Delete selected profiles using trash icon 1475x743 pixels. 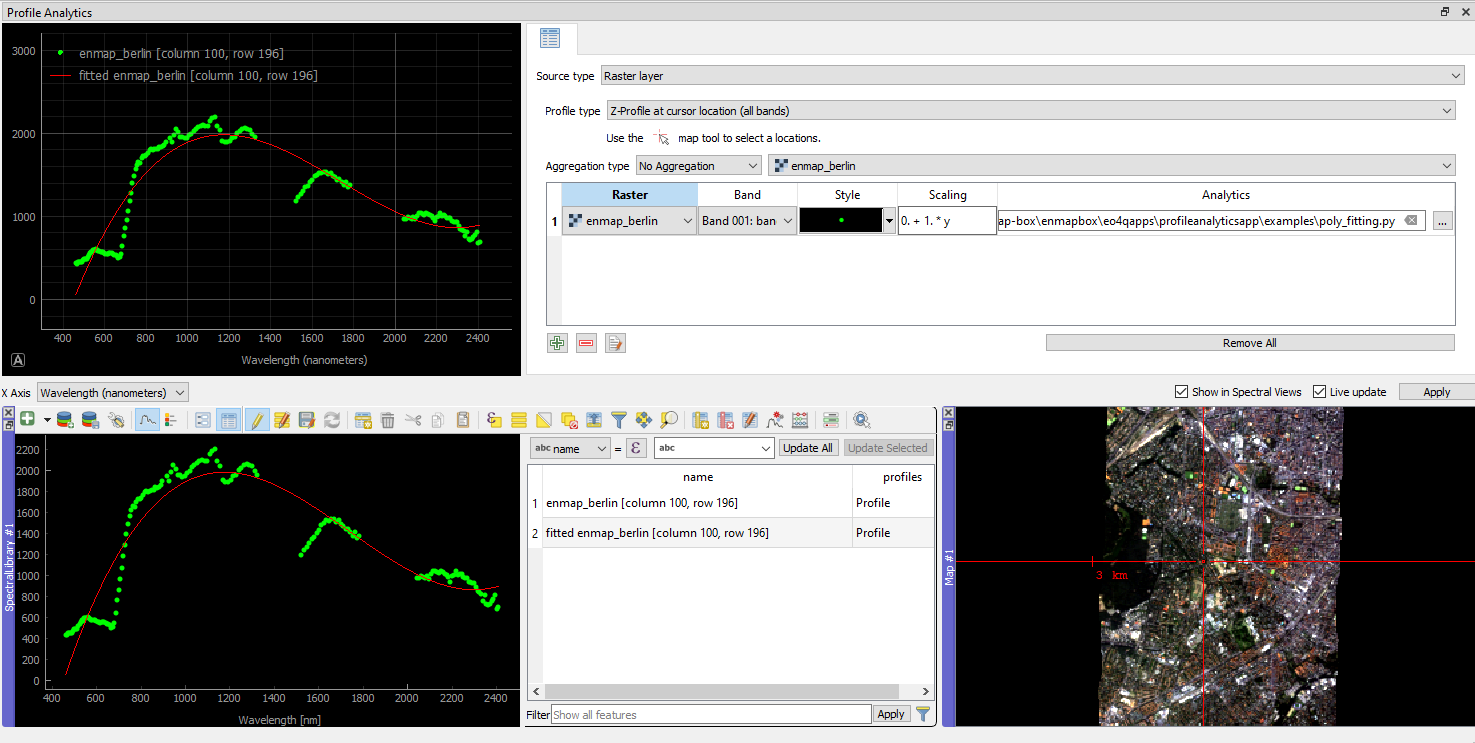click(387, 419)
